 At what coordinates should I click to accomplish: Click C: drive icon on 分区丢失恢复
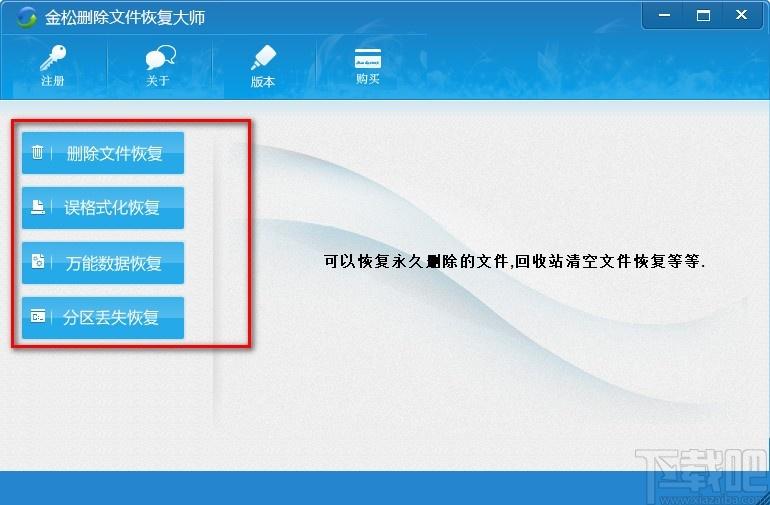click(38, 316)
